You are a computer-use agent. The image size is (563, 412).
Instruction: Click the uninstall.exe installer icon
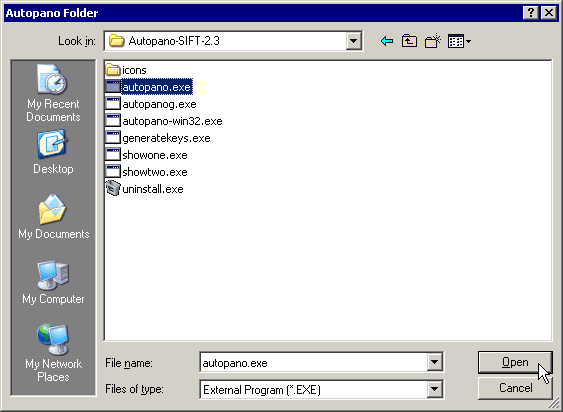click(x=112, y=189)
